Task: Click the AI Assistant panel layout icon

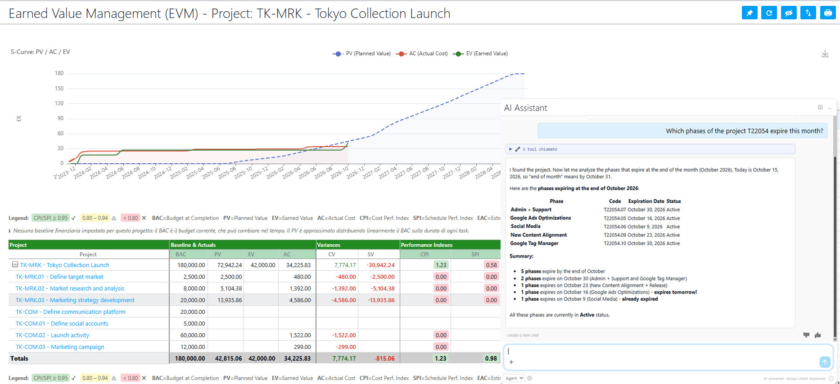Action: click(x=820, y=108)
